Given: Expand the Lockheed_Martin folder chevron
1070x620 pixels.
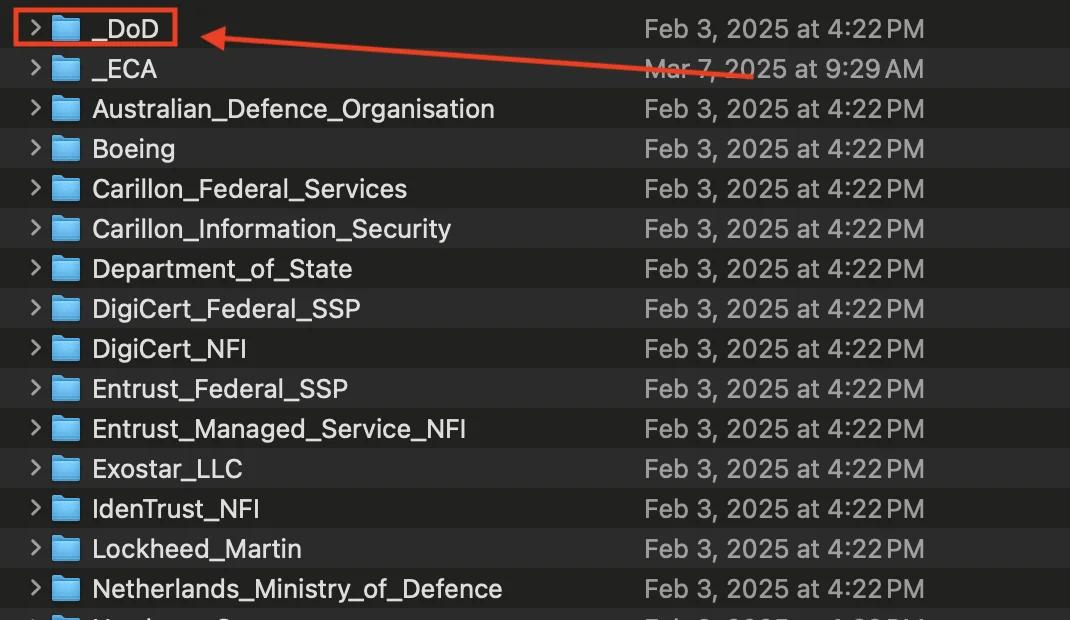Looking at the screenshot, I should pyautogui.click(x=35, y=548).
